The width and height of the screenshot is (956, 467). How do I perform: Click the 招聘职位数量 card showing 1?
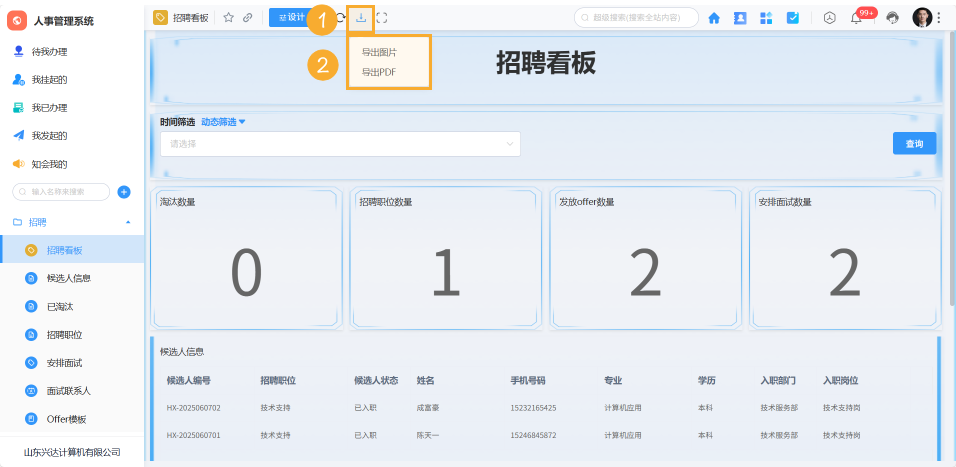[446, 258]
